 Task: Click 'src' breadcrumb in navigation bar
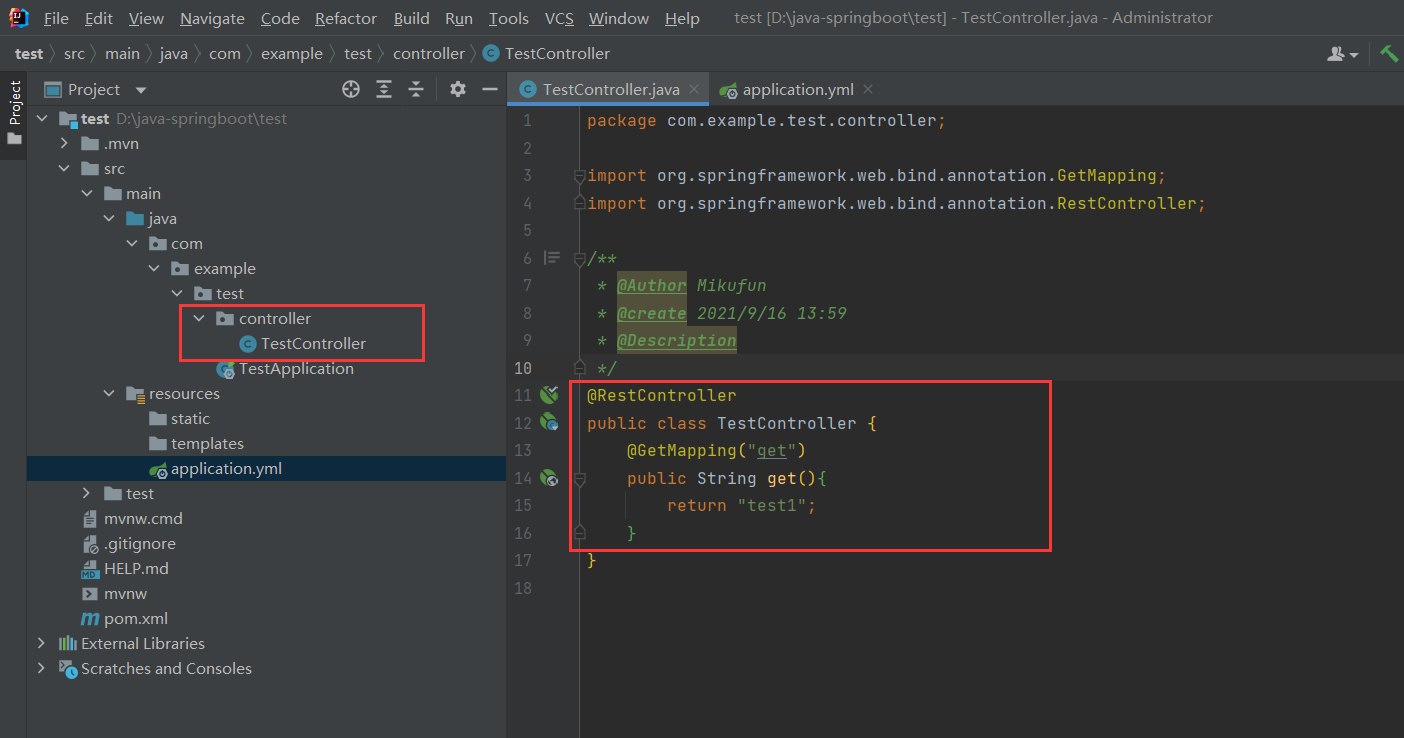[x=75, y=54]
